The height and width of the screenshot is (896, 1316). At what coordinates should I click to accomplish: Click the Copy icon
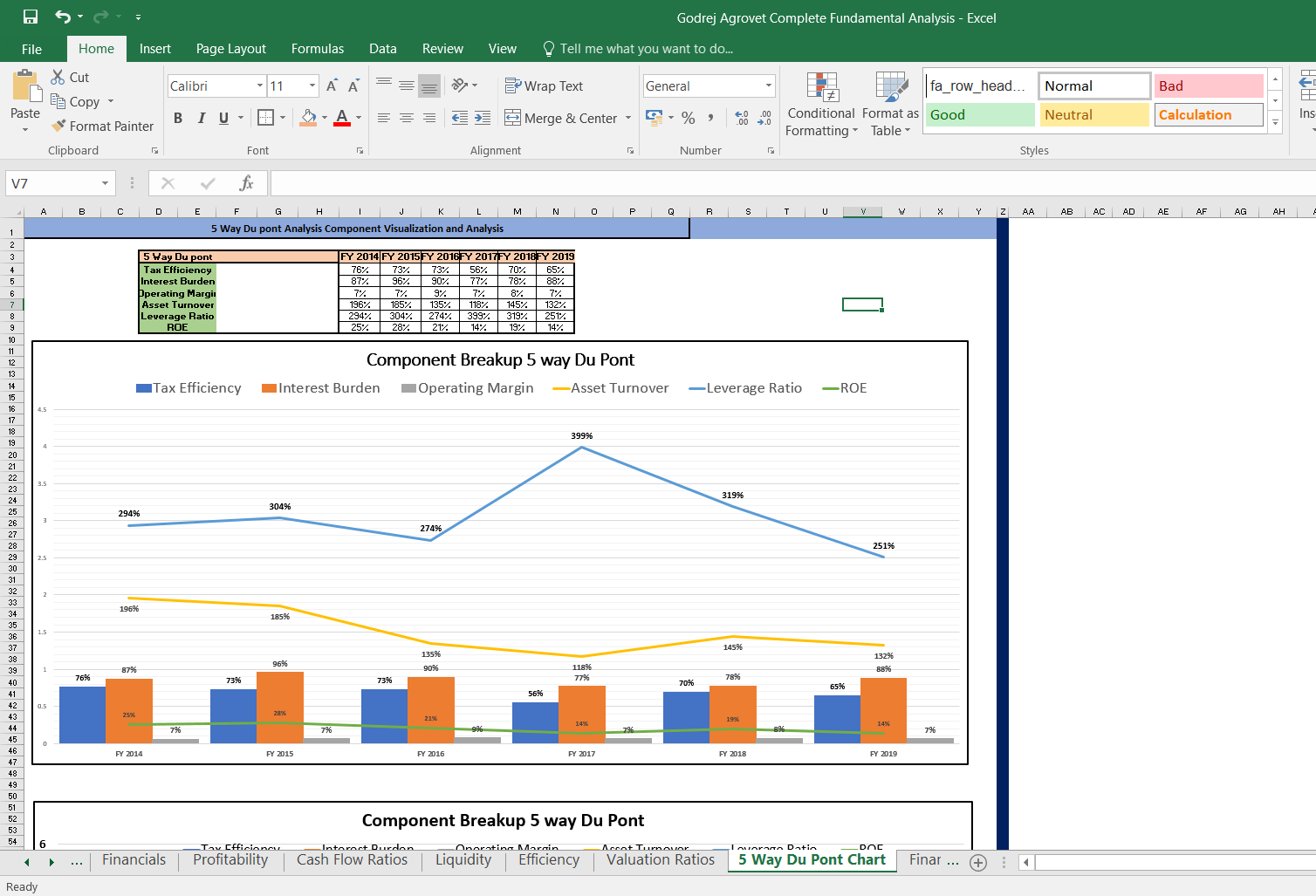click(58, 101)
